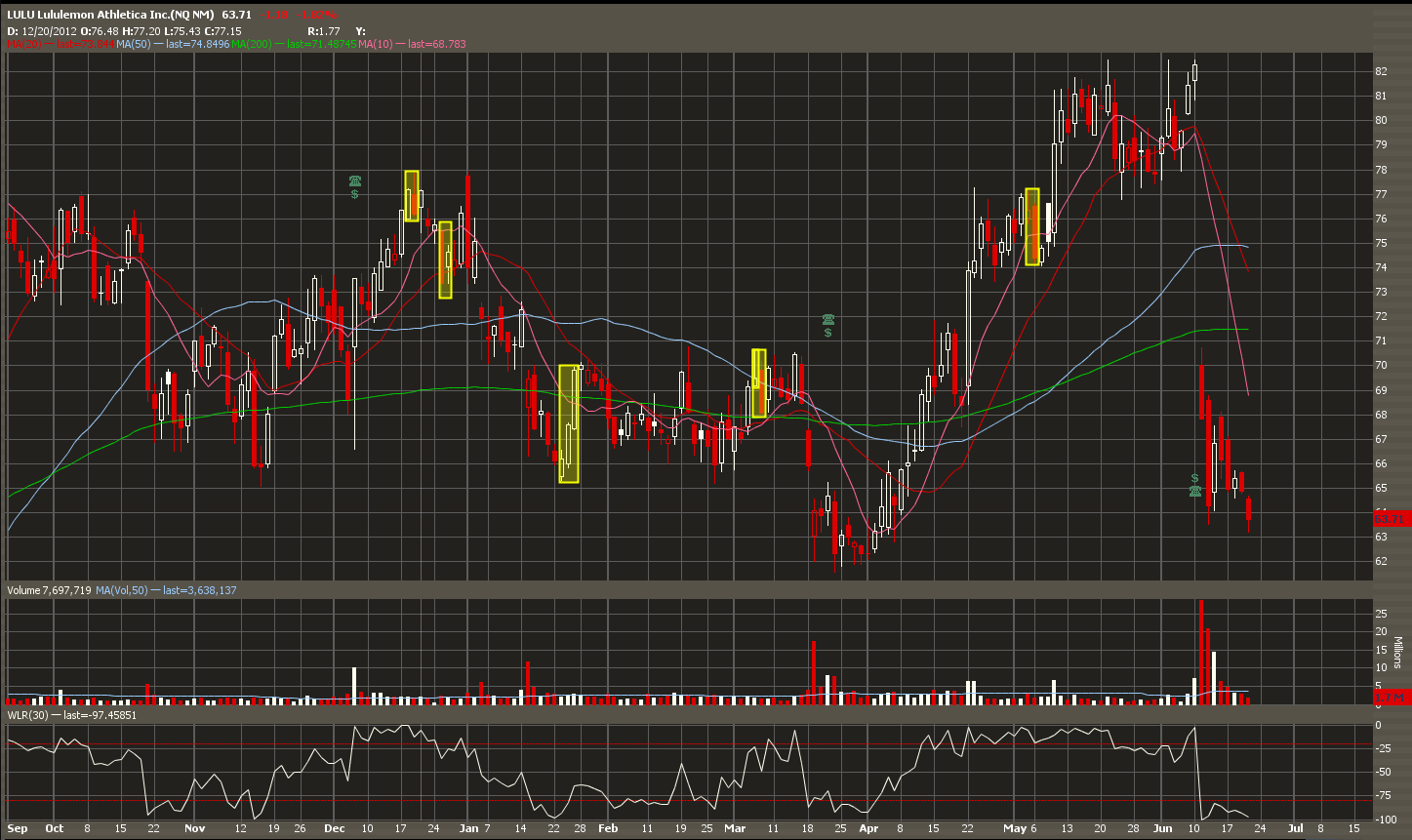Viewport: 1412px width, 840px height.
Task: Click the 70 level on the price axis
Action: pos(1382,366)
